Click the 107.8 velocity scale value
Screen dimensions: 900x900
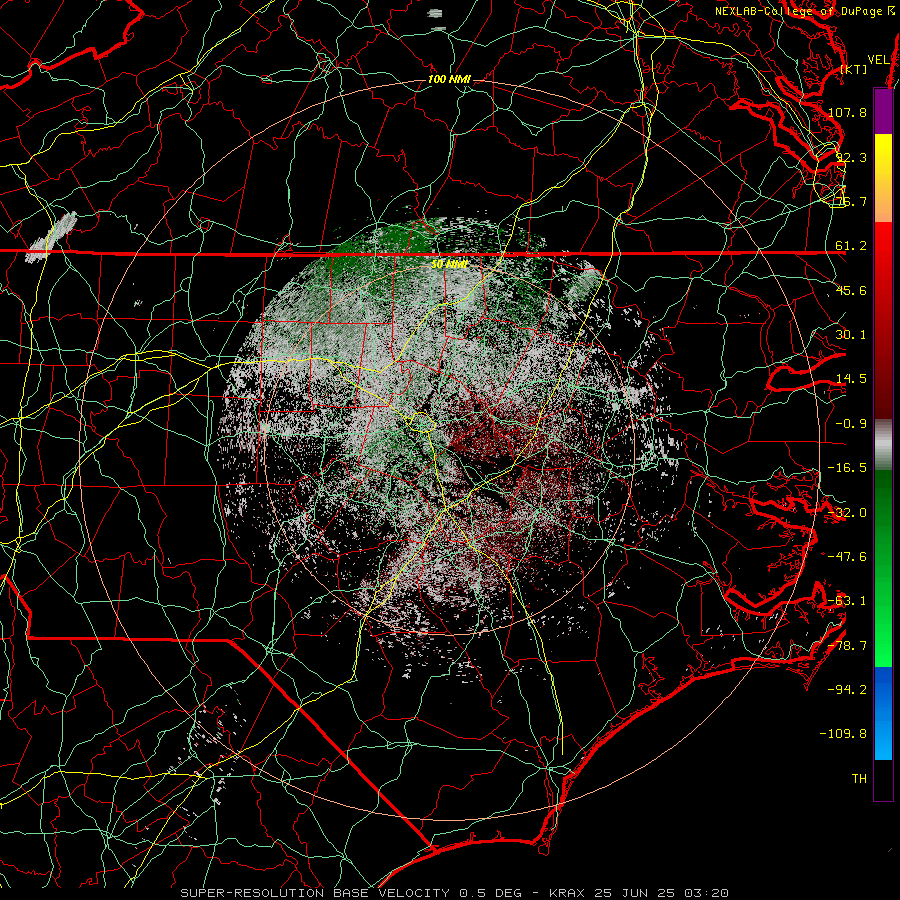point(847,112)
